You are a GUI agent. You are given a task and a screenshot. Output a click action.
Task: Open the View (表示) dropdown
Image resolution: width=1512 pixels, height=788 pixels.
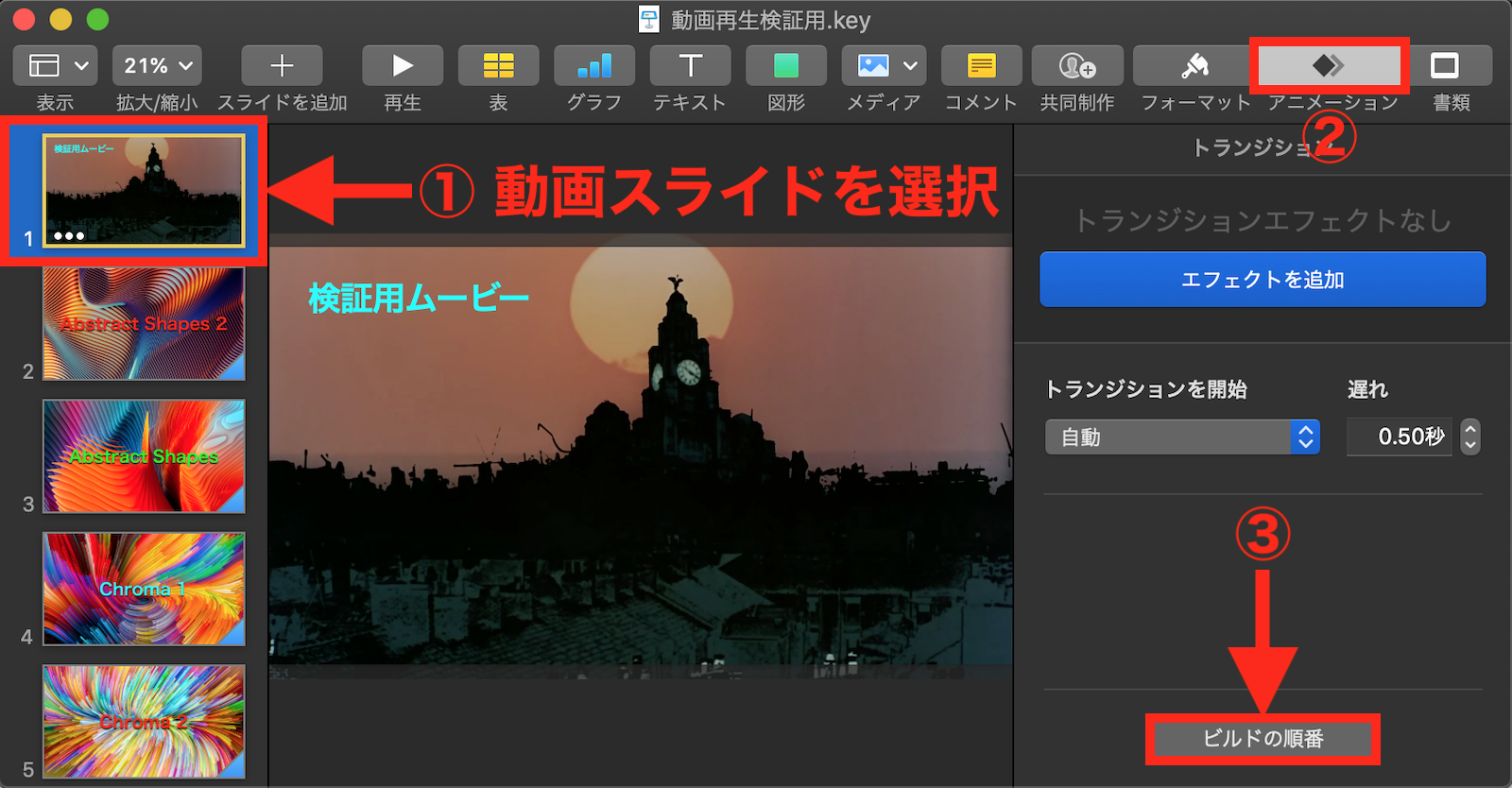pyautogui.click(x=56, y=65)
